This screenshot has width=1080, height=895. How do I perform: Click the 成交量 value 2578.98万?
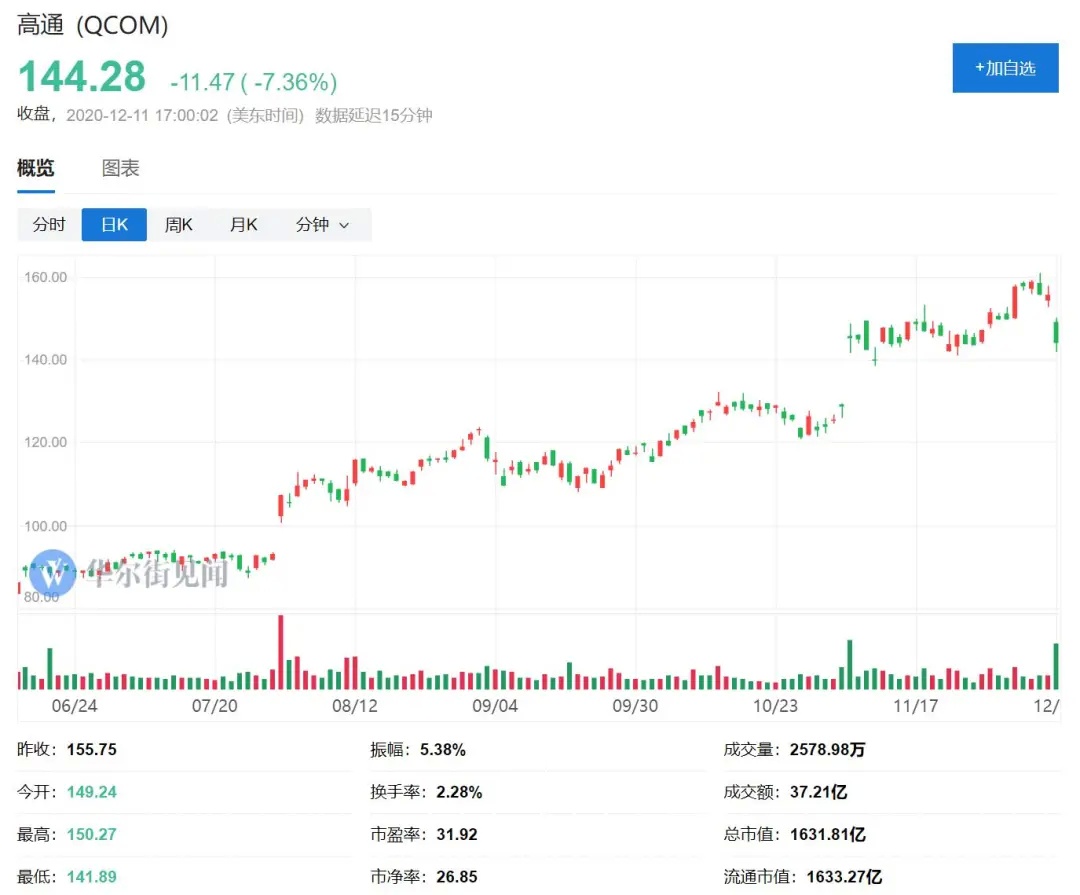point(827,750)
